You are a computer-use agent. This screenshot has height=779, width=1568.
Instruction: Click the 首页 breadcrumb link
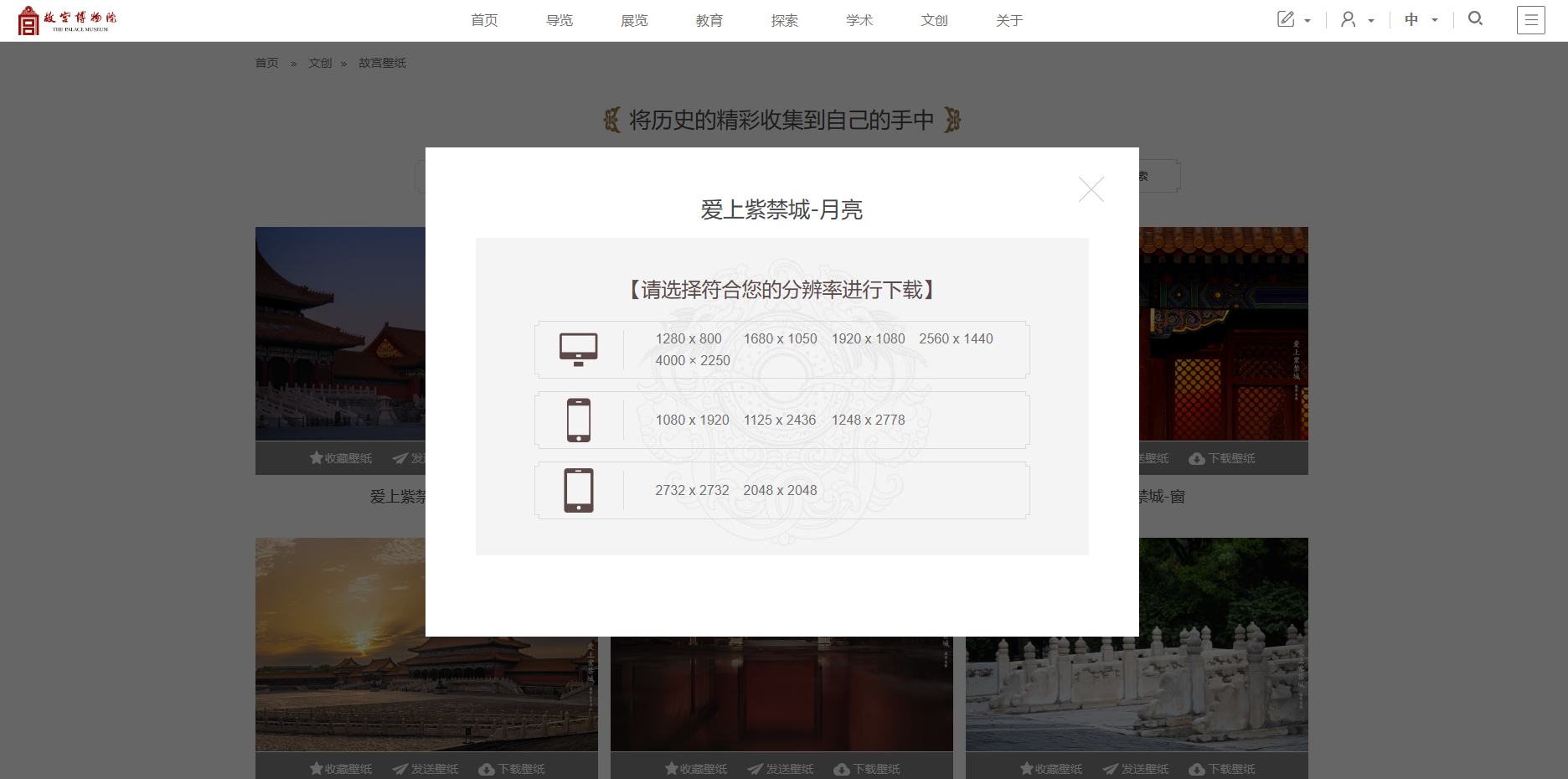(266, 62)
